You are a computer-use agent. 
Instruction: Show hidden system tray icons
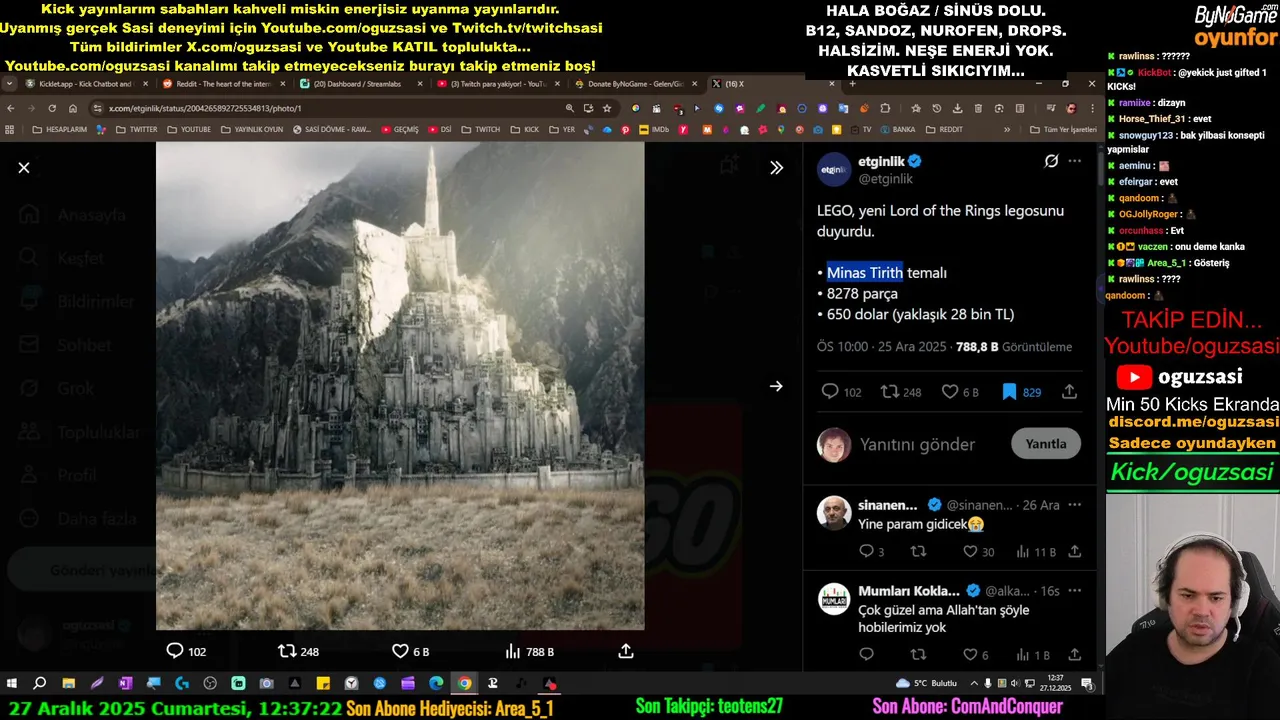[x=973, y=683]
